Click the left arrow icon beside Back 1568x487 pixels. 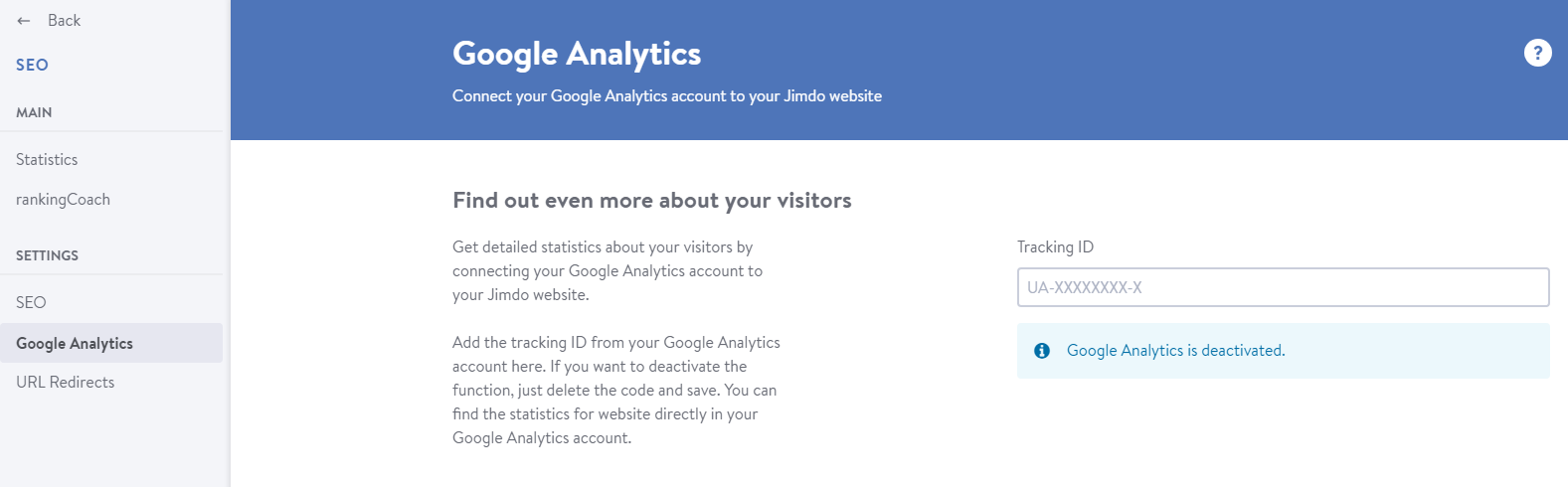[x=24, y=21]
